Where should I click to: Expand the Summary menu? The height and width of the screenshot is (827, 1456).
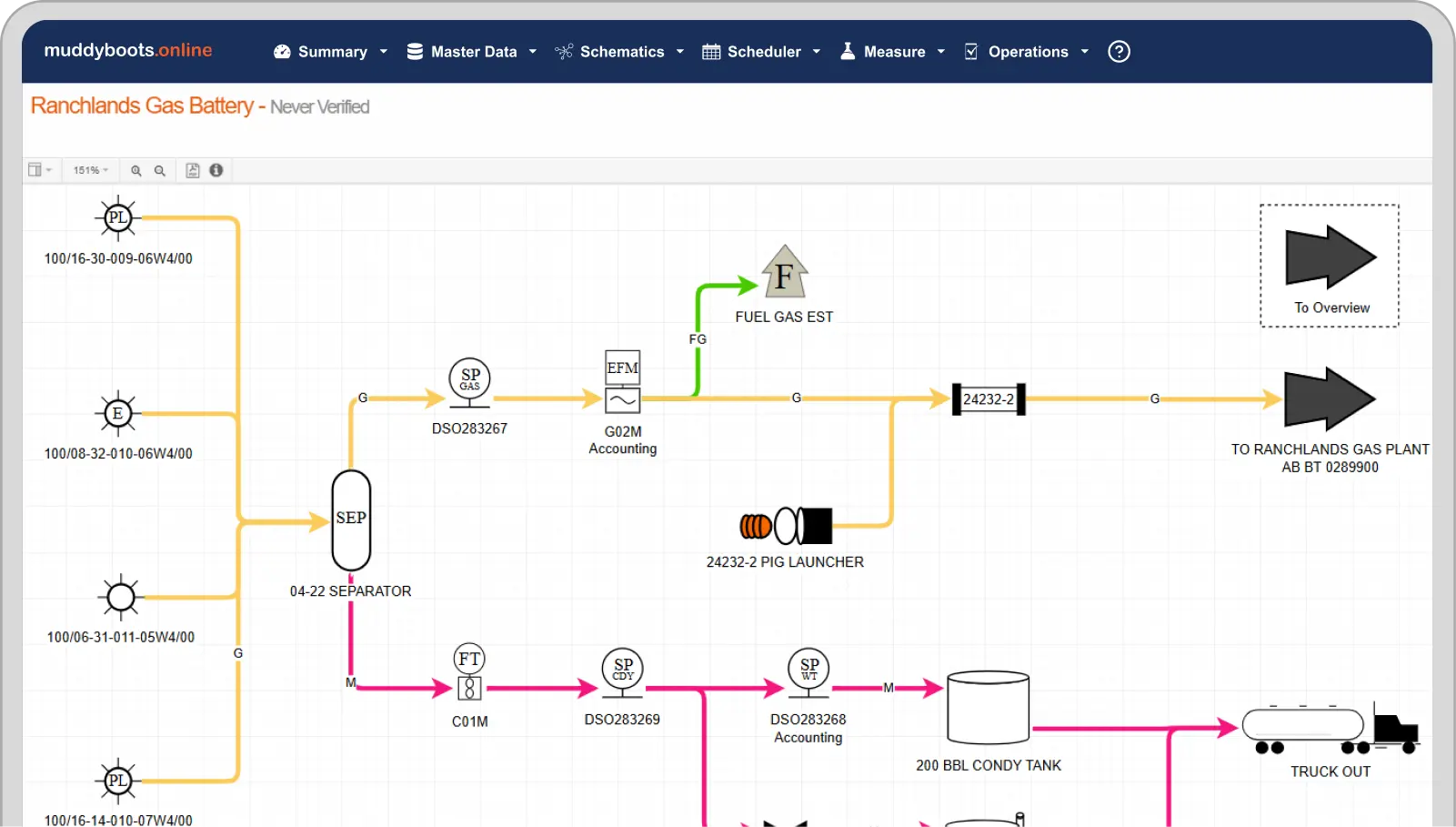point(331,52)
